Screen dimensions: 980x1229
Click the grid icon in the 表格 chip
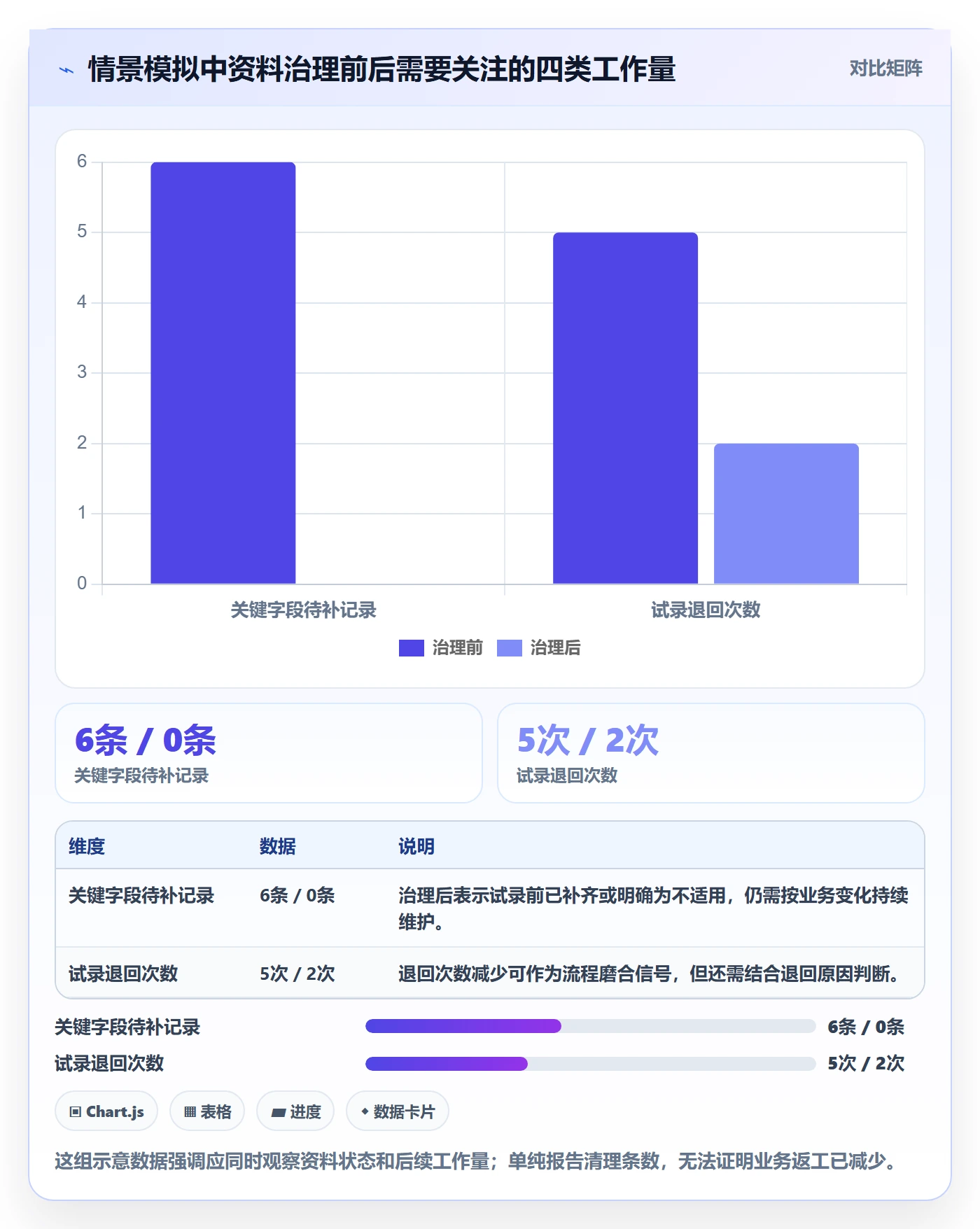coord(190,1111)
